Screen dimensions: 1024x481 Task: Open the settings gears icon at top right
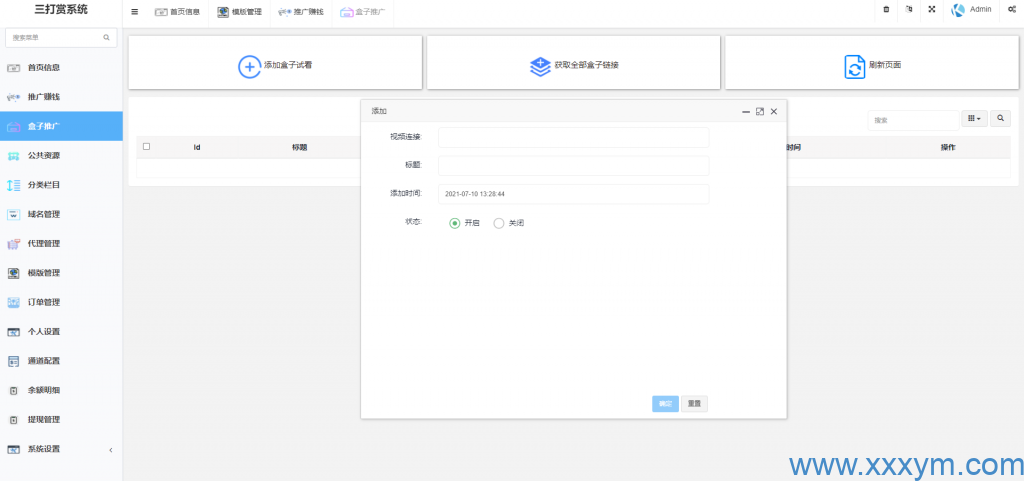pyautogui.click(x=1012, y=10)
